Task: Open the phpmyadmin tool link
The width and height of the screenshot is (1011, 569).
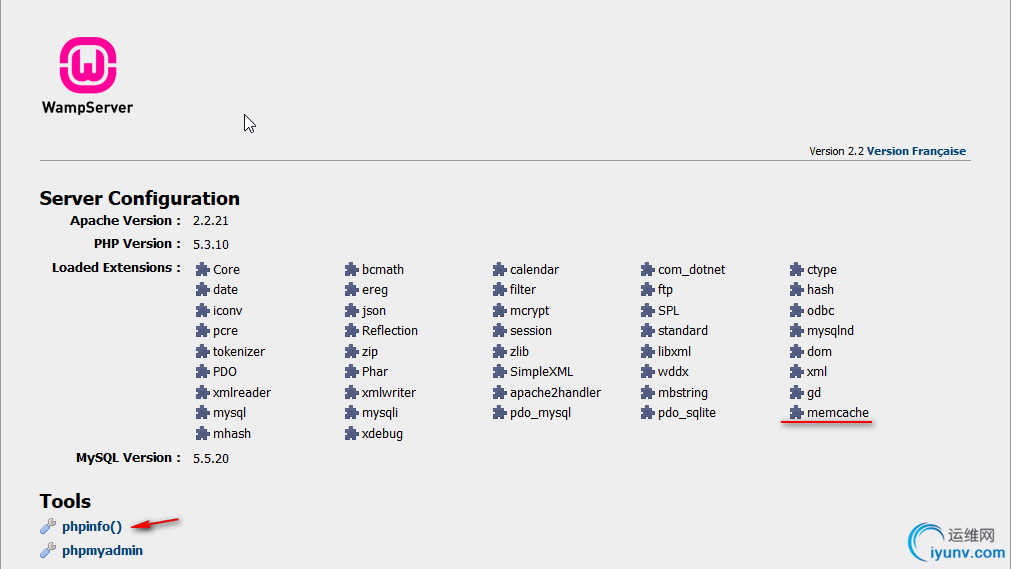Action: 102,551
